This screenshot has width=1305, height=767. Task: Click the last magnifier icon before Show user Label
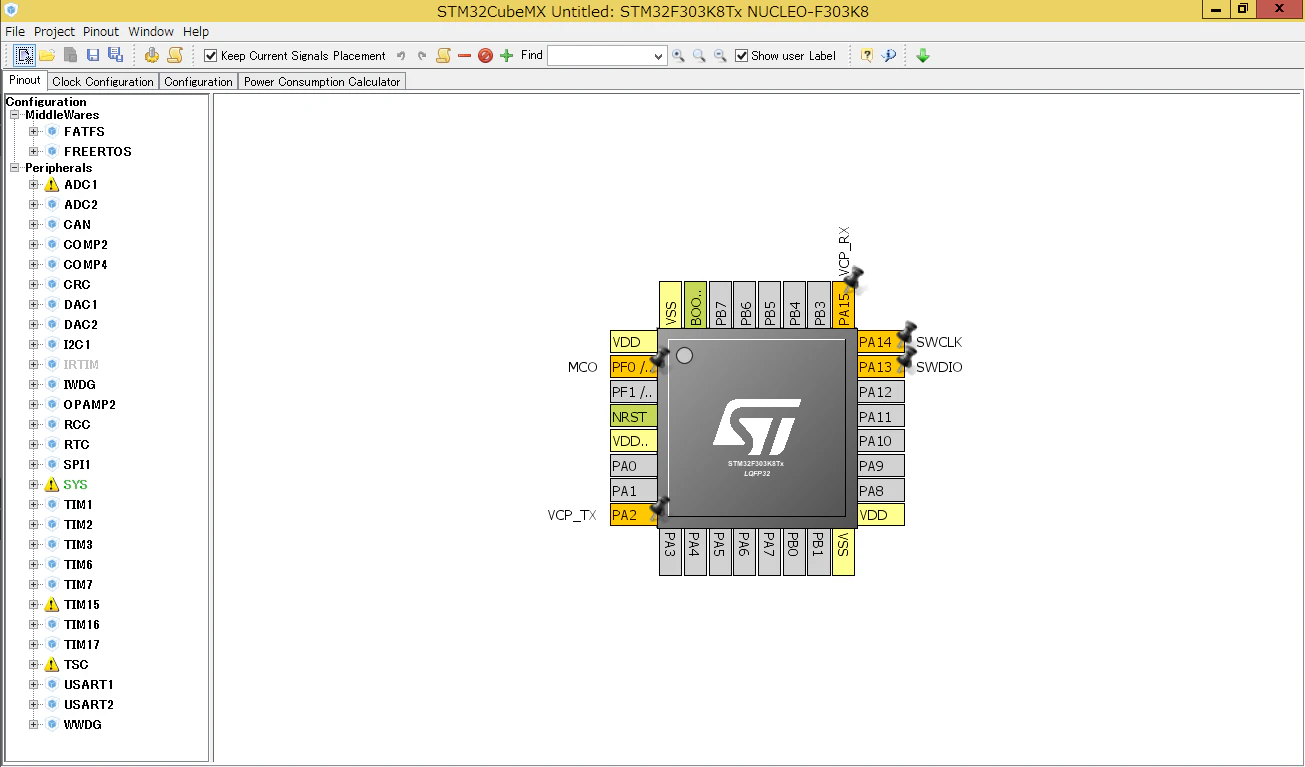[720, 56]
